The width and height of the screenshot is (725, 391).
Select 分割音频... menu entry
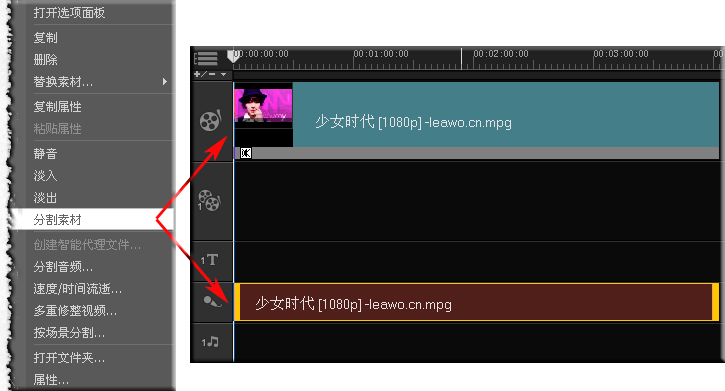(63, 267)
